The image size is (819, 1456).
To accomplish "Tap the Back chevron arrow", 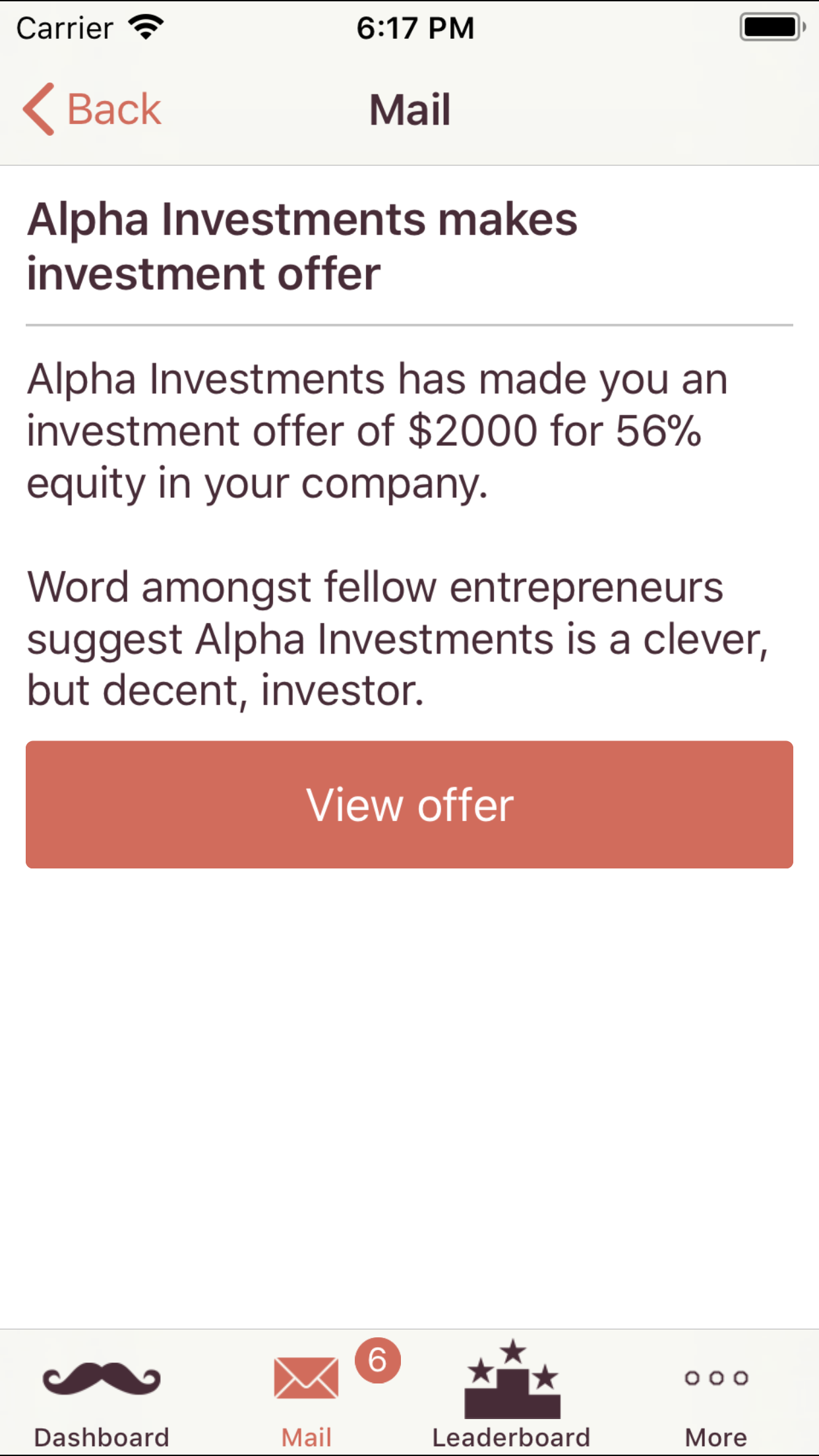I will click(39, 109).
